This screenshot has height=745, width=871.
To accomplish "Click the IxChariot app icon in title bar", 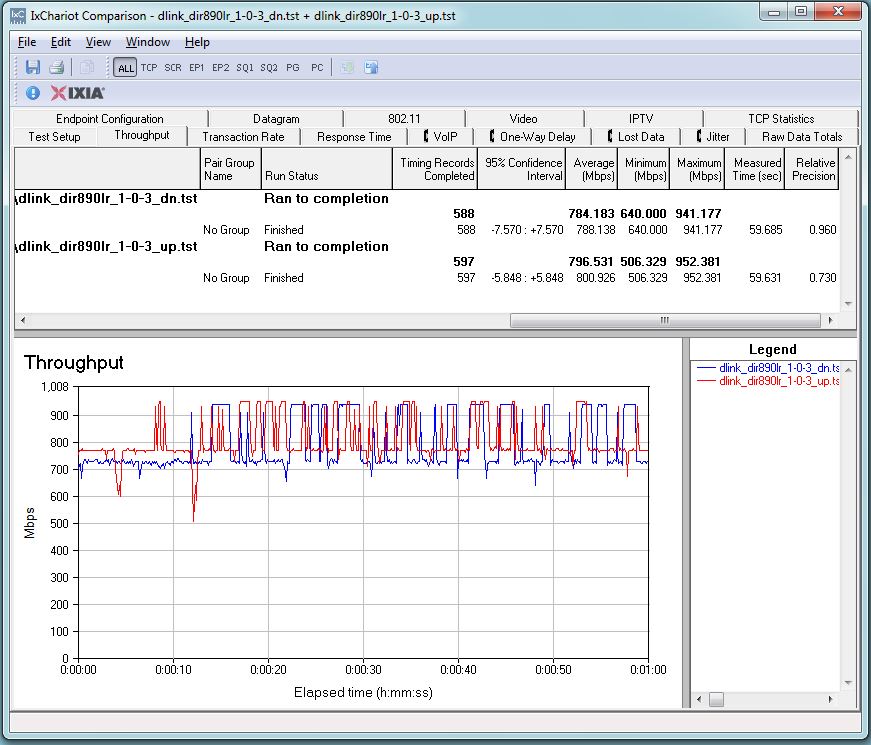I will pos(18,15).
